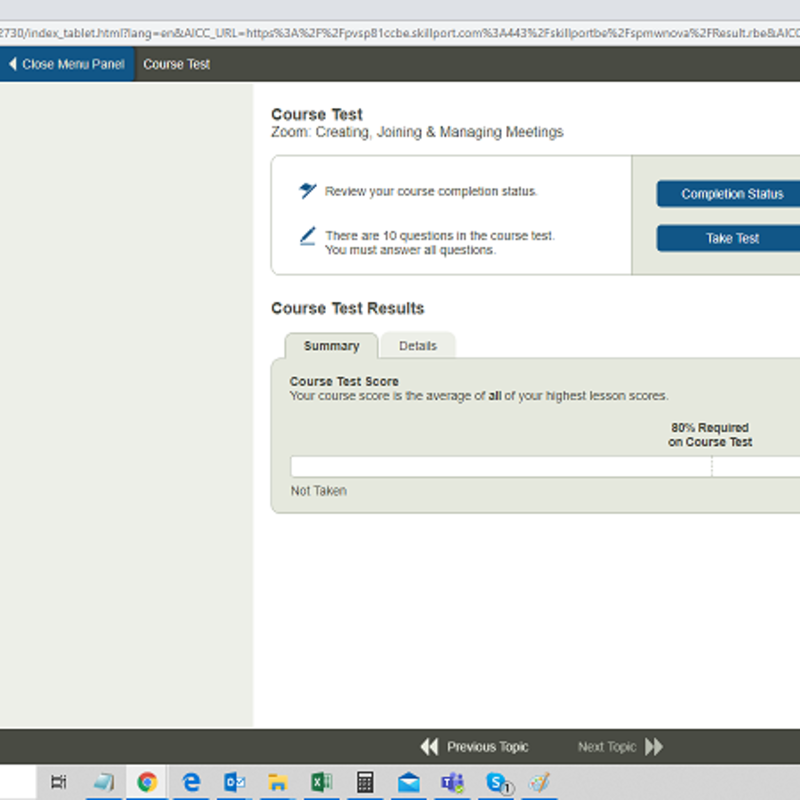Open Skype from the taskbar
The height and width of the screenshot is (800, 800).
[x=498, y=783]
